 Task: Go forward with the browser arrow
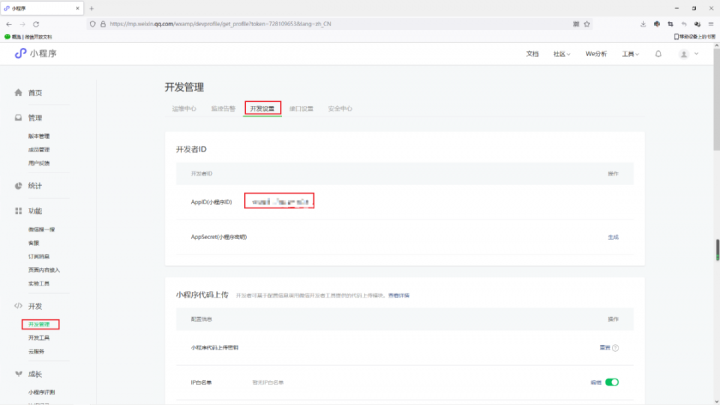22,24
